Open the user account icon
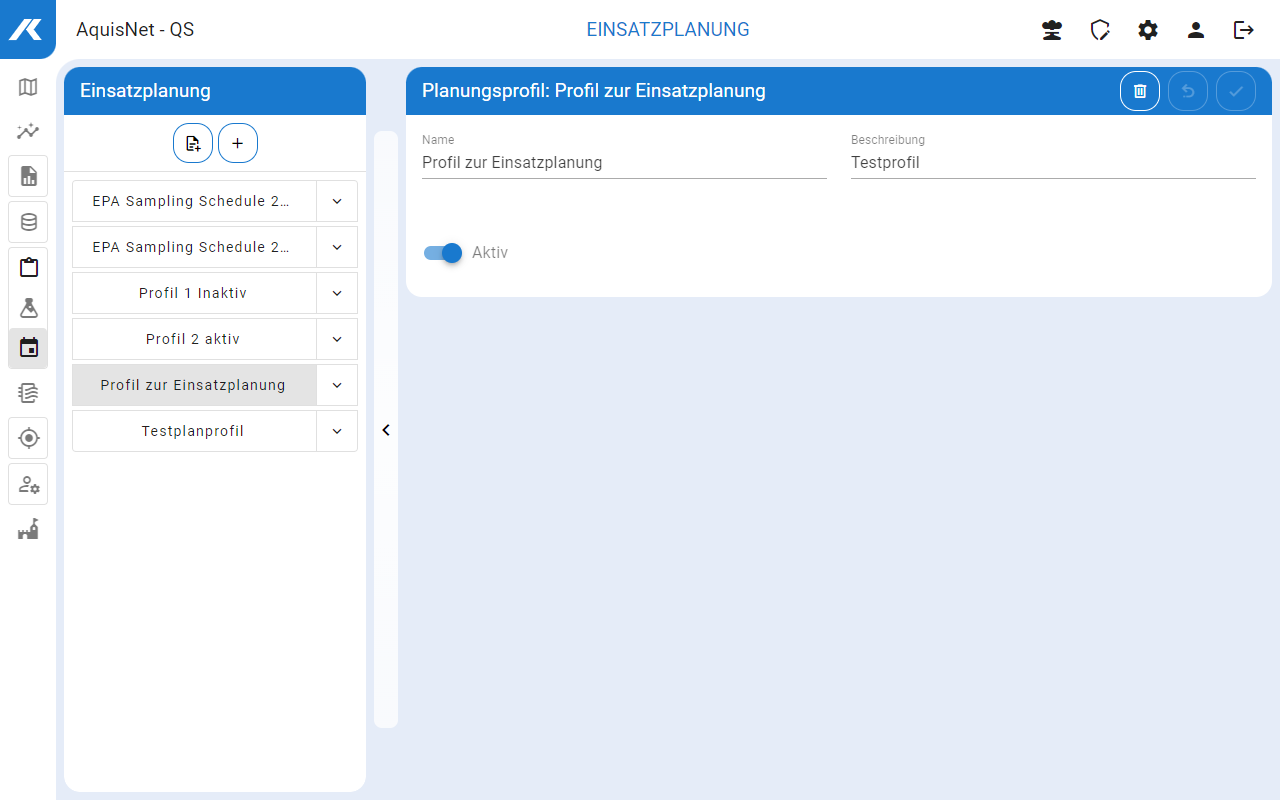This screenshot has height=800, width=1280. [x=1196, y=30]
